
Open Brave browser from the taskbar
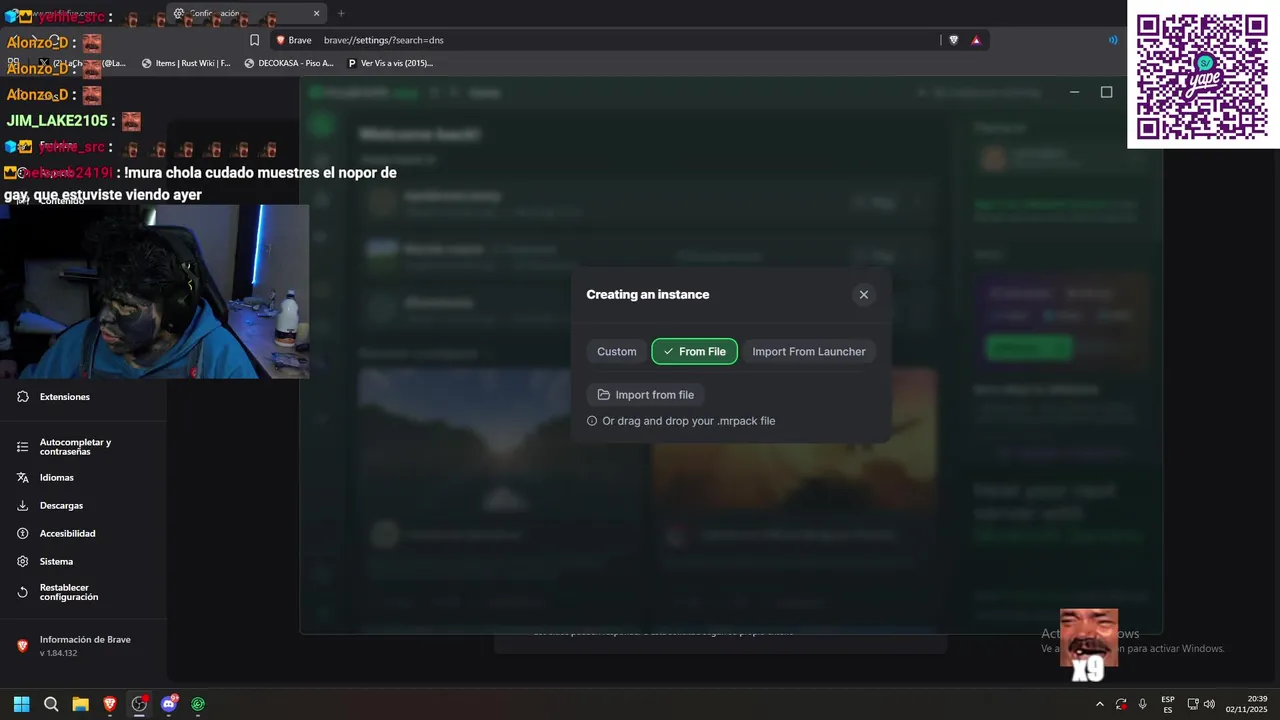[110, 704]
